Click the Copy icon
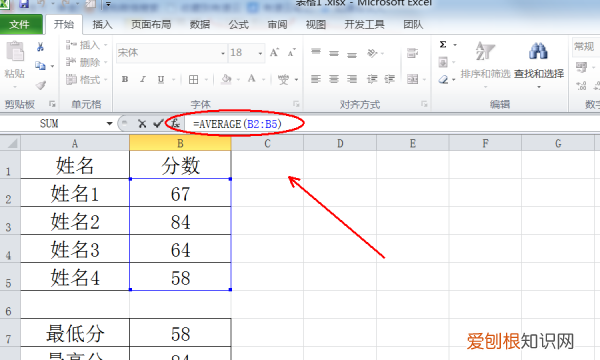This screenshot has width=600, height=360. click(x=40, y=66)
